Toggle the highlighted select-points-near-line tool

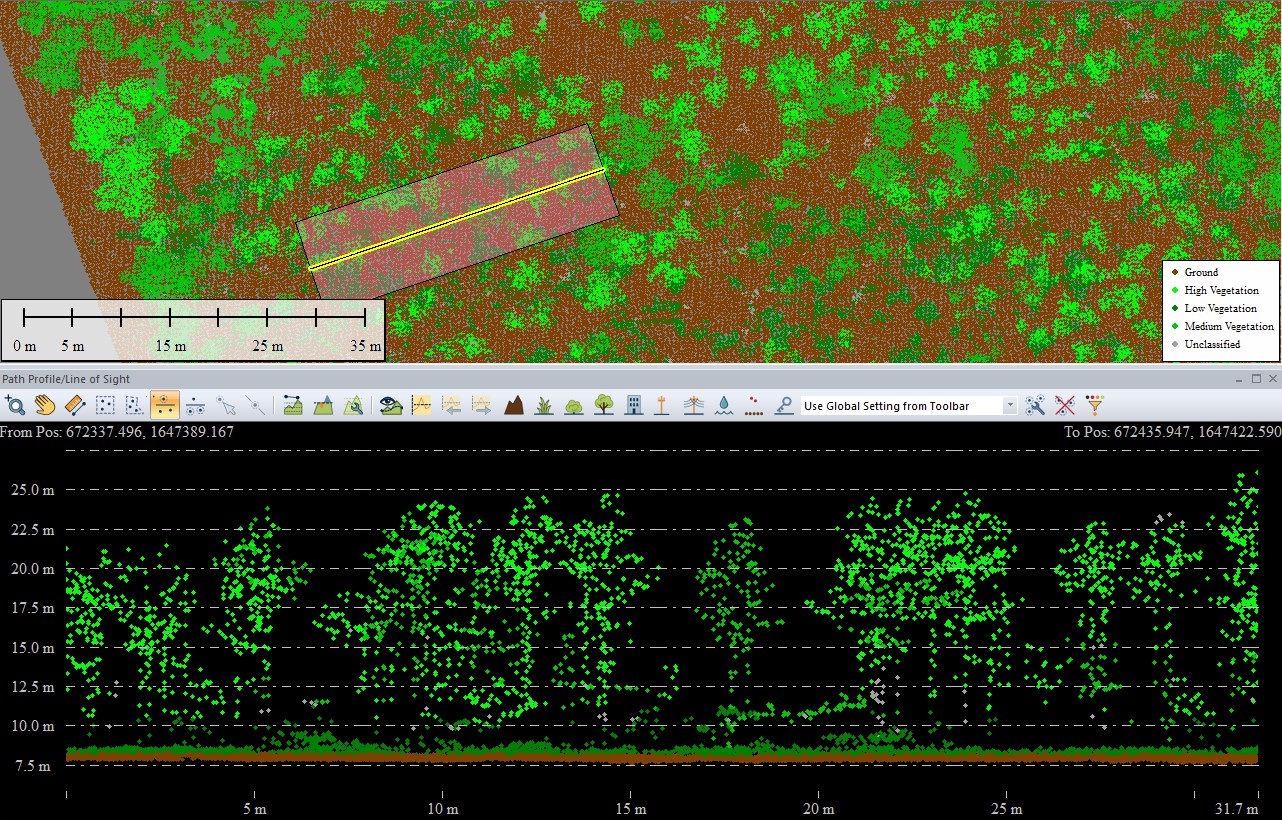coord(165,405)
